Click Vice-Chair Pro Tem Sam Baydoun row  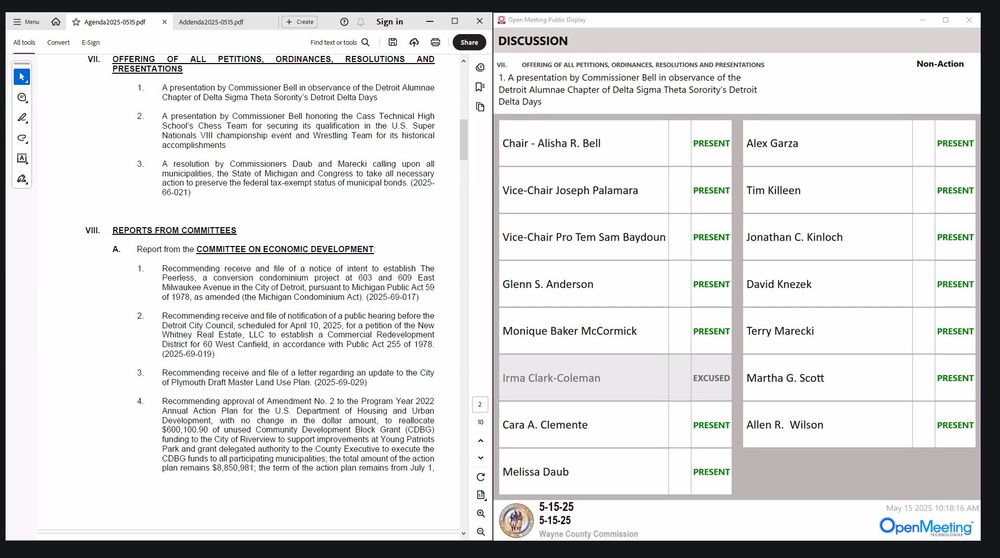click(615, 237)
